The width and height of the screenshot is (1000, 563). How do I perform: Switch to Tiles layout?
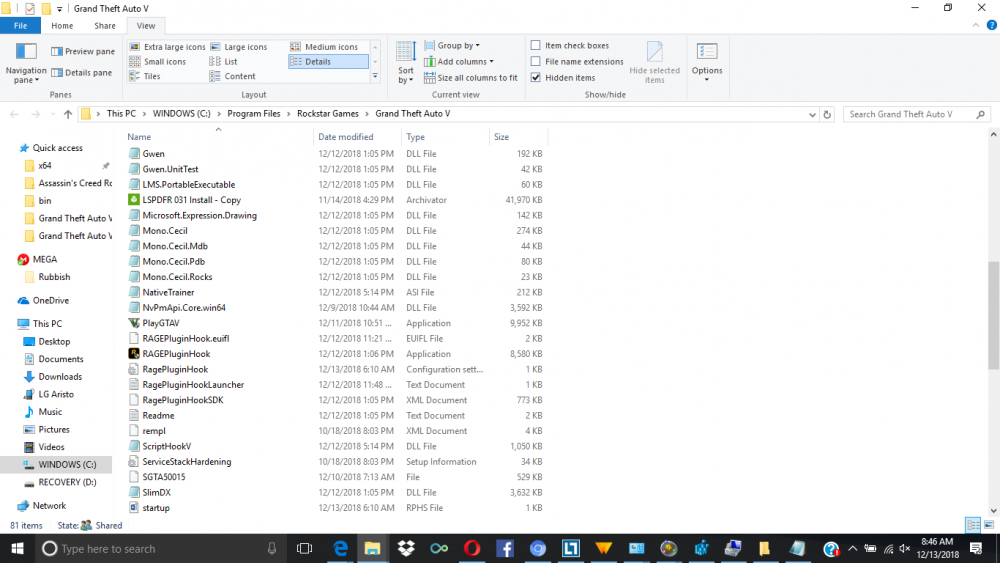pos(145,76)
